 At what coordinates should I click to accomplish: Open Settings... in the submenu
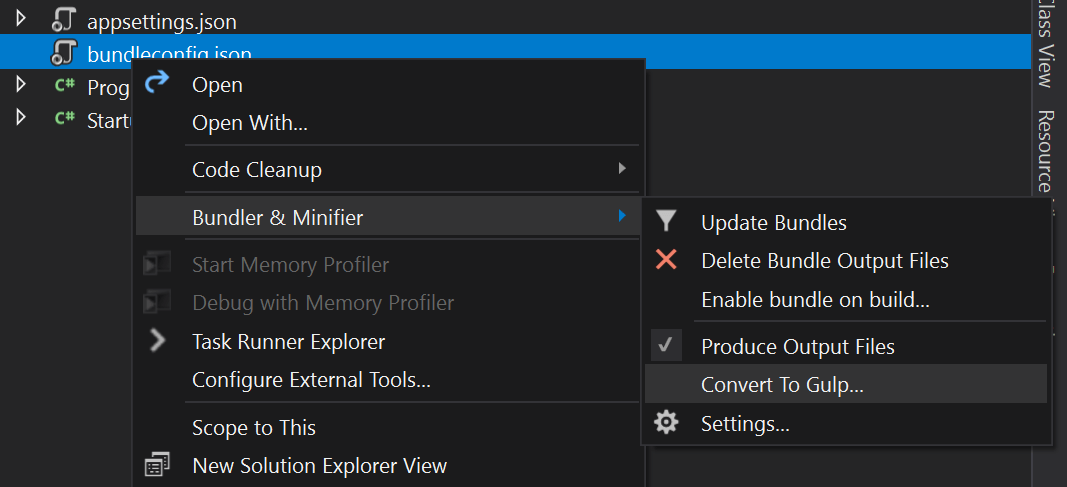pos(846,423)
